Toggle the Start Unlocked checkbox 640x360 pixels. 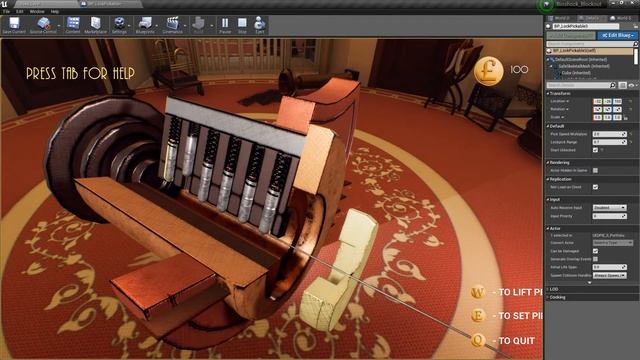pos(595,150)
